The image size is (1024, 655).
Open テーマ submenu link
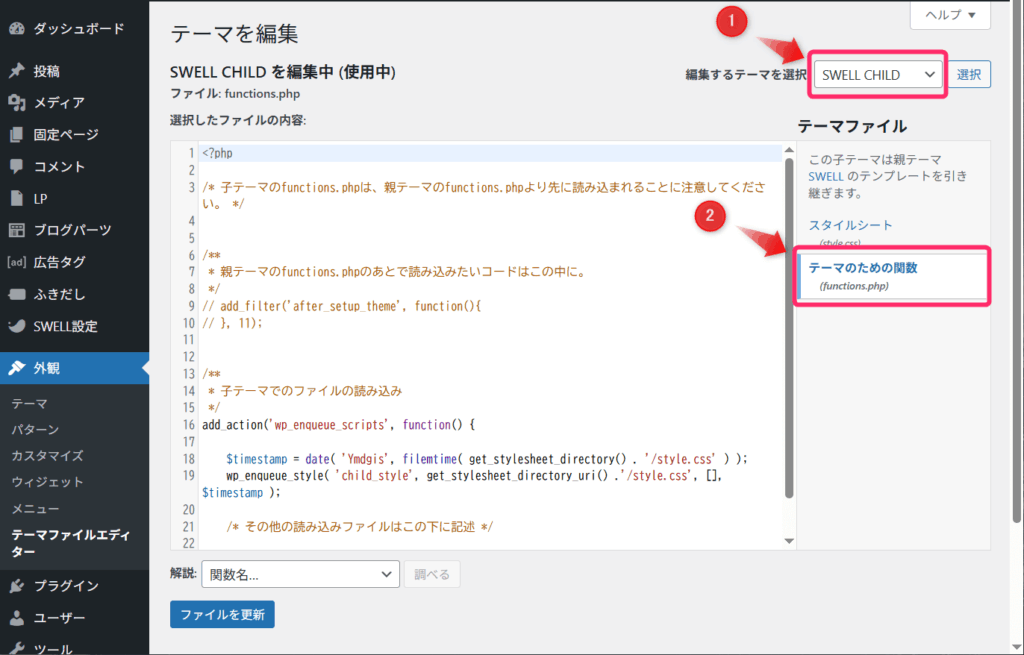click(29, 404)
